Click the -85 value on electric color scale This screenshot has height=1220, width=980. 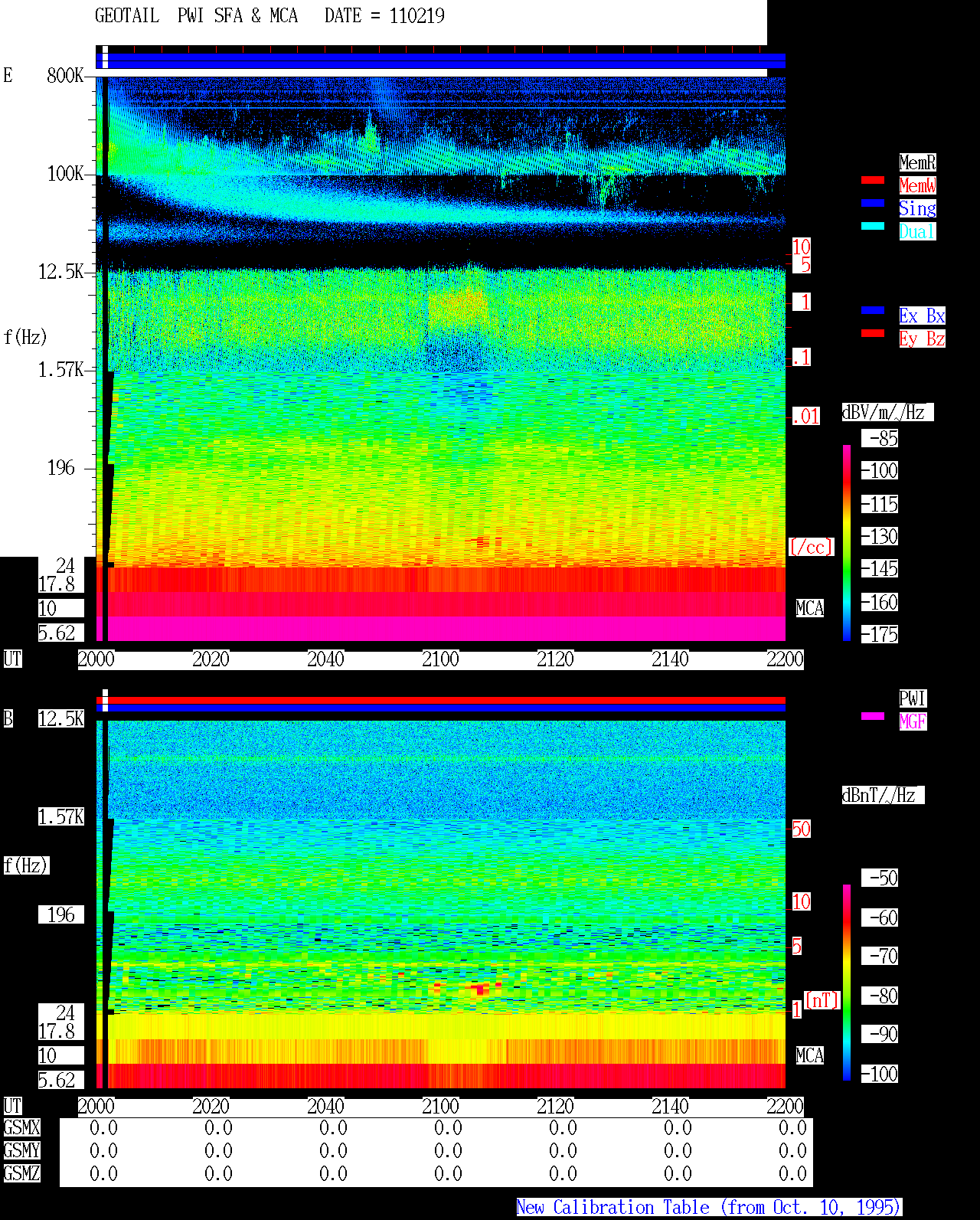880,438
